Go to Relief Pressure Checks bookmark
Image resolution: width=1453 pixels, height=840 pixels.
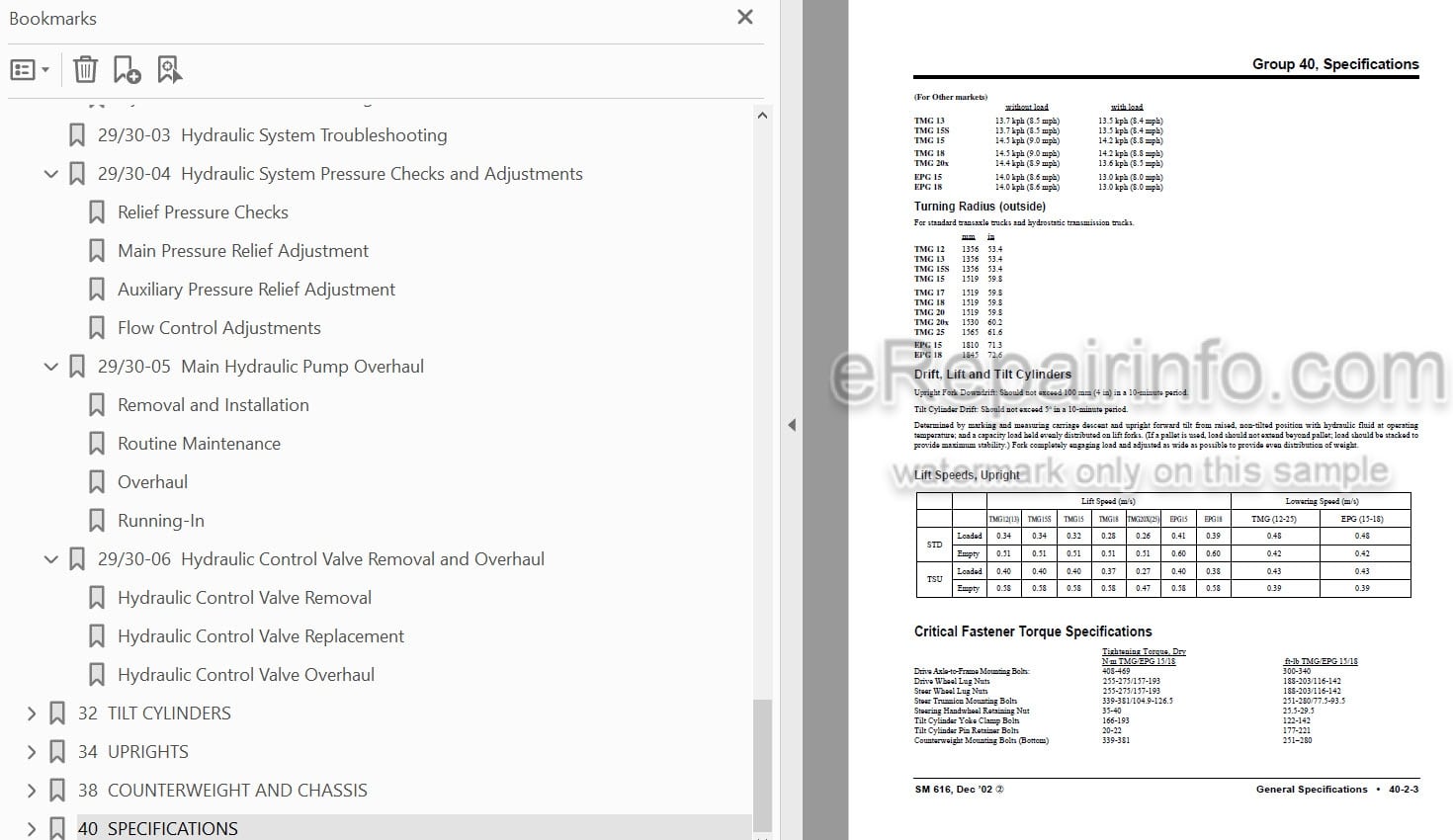203,212
